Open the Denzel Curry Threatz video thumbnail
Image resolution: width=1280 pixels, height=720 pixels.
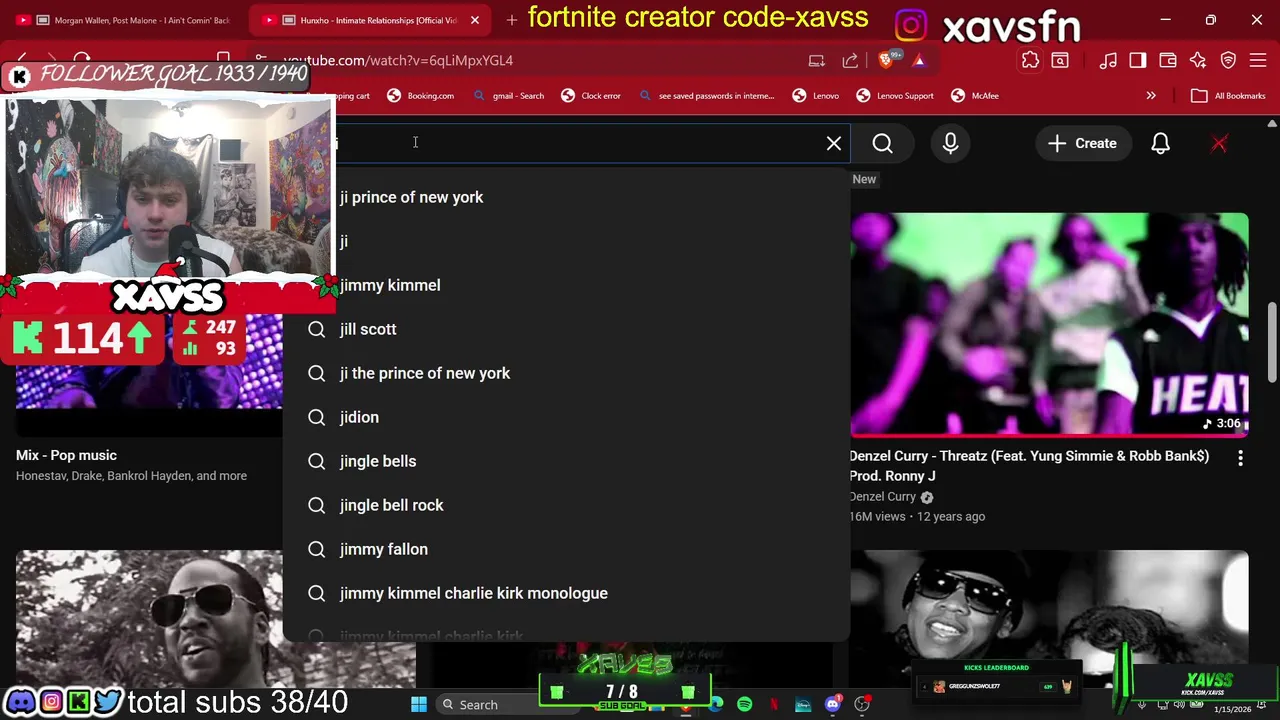1049,325
